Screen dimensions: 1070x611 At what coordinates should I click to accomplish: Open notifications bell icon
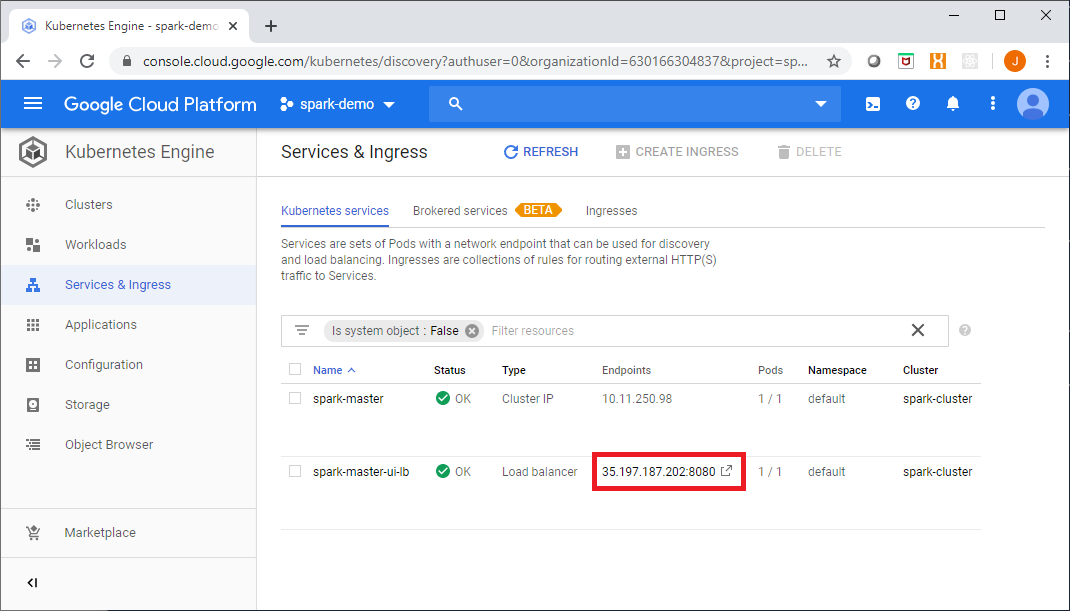tap(953, 104)
